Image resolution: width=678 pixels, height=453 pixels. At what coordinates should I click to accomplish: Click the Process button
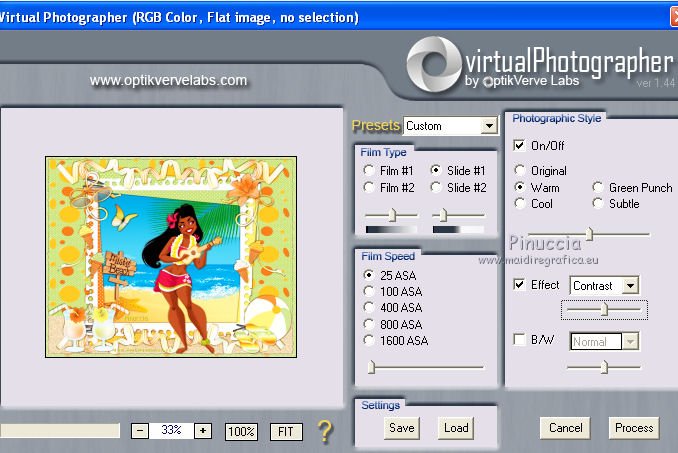click(x=634, y=428)
